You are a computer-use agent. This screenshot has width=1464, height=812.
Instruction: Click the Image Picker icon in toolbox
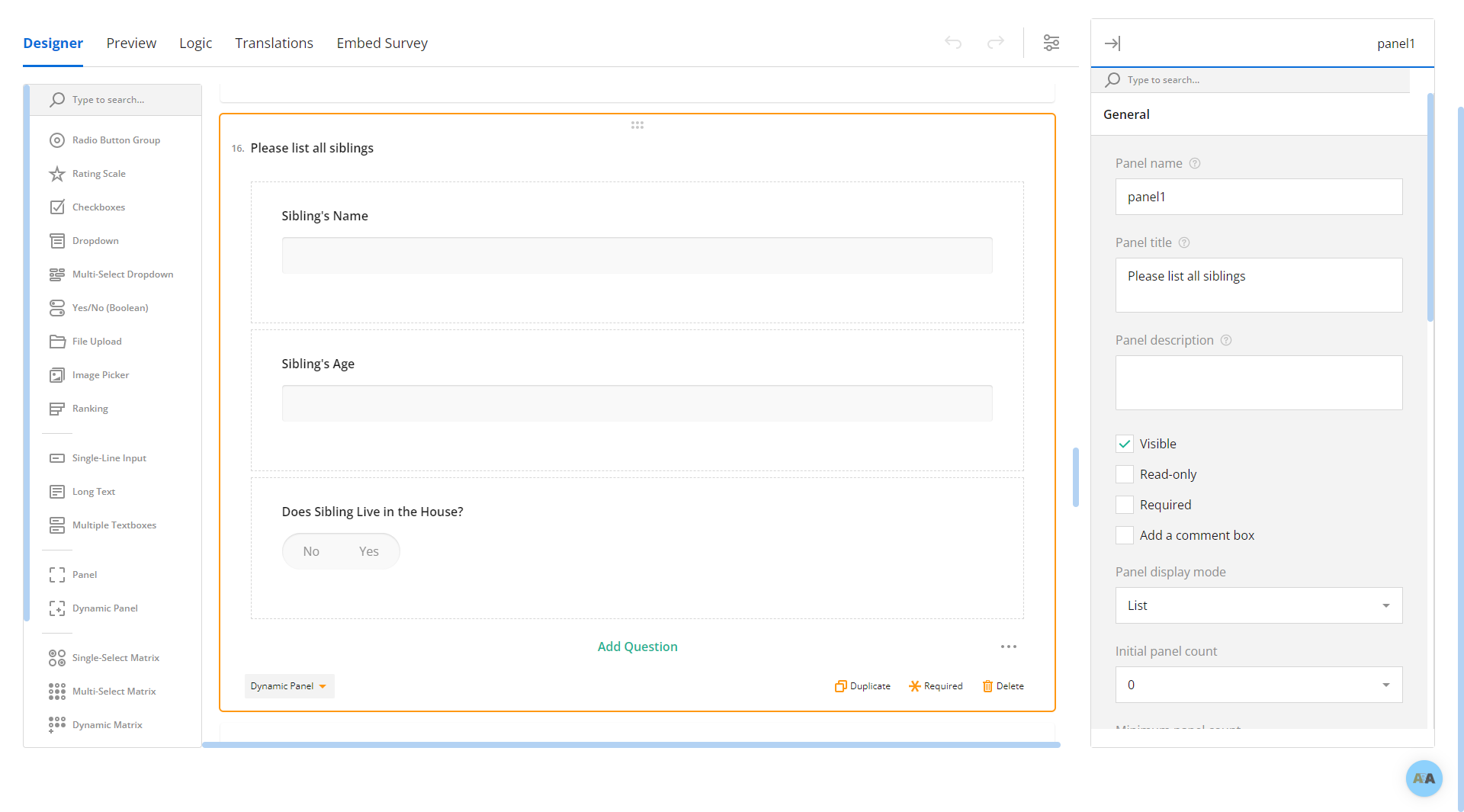(x=57, y=375)
